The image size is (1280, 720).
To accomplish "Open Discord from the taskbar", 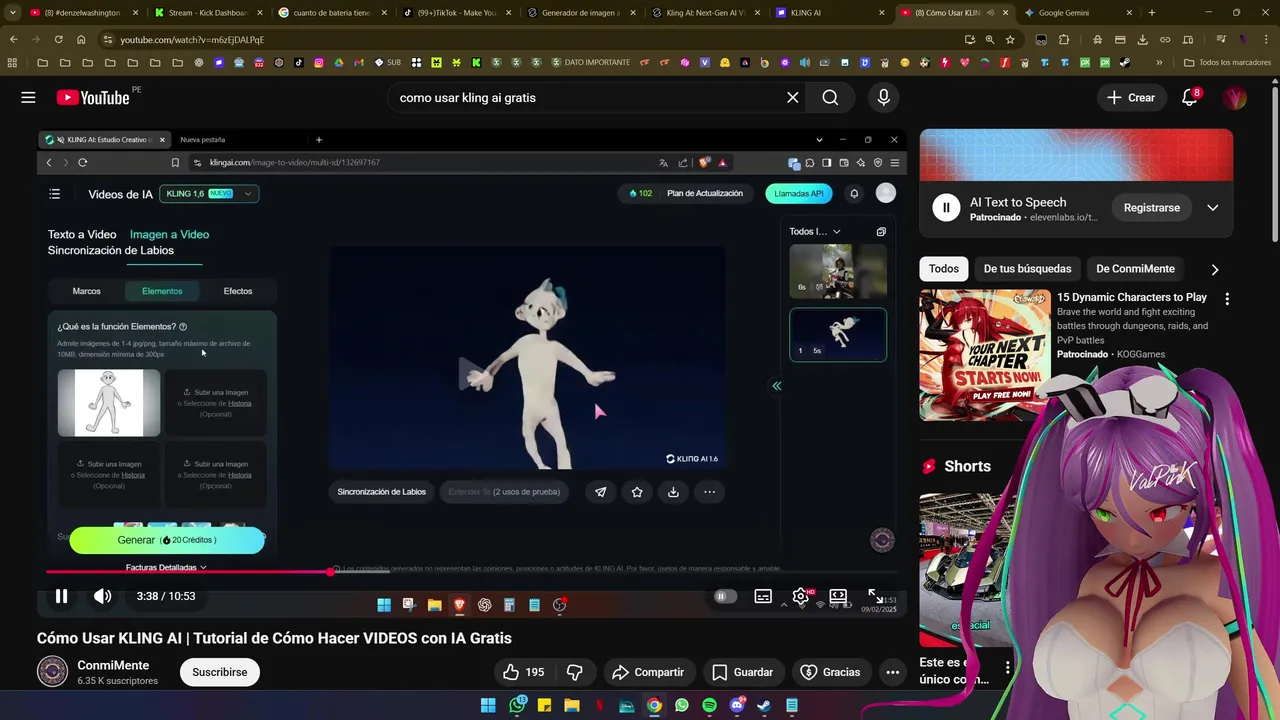I will pyautogui.click(x=737, y=705).
